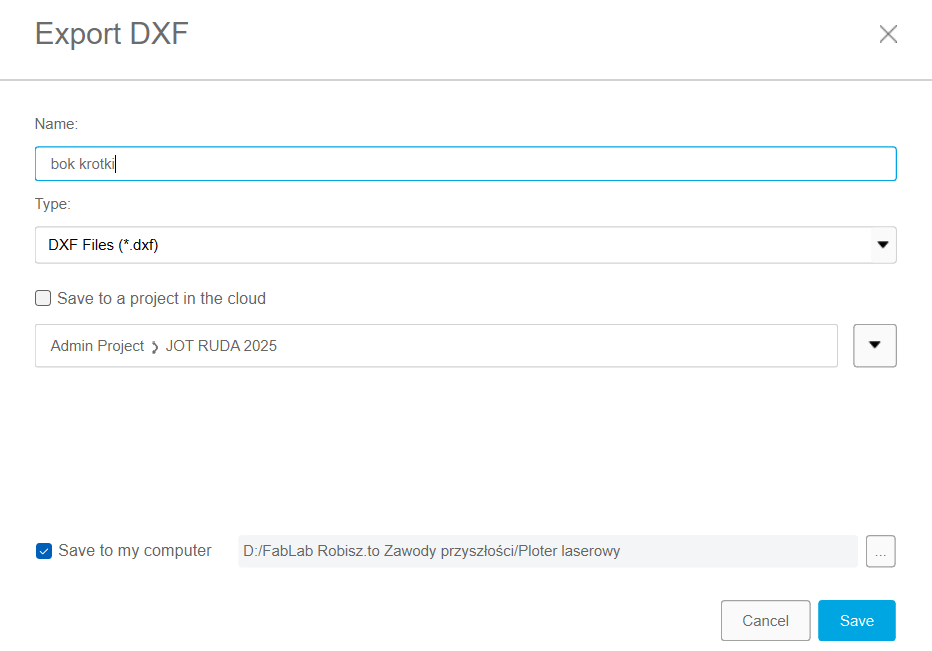Click the browse button with three dots
This screenshot has height=651, width=932.
point(880,551)
